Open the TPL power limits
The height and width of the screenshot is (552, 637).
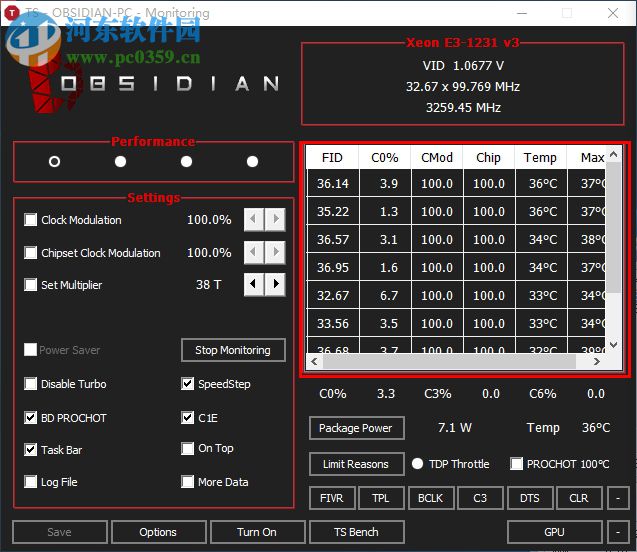pos(381,498)
